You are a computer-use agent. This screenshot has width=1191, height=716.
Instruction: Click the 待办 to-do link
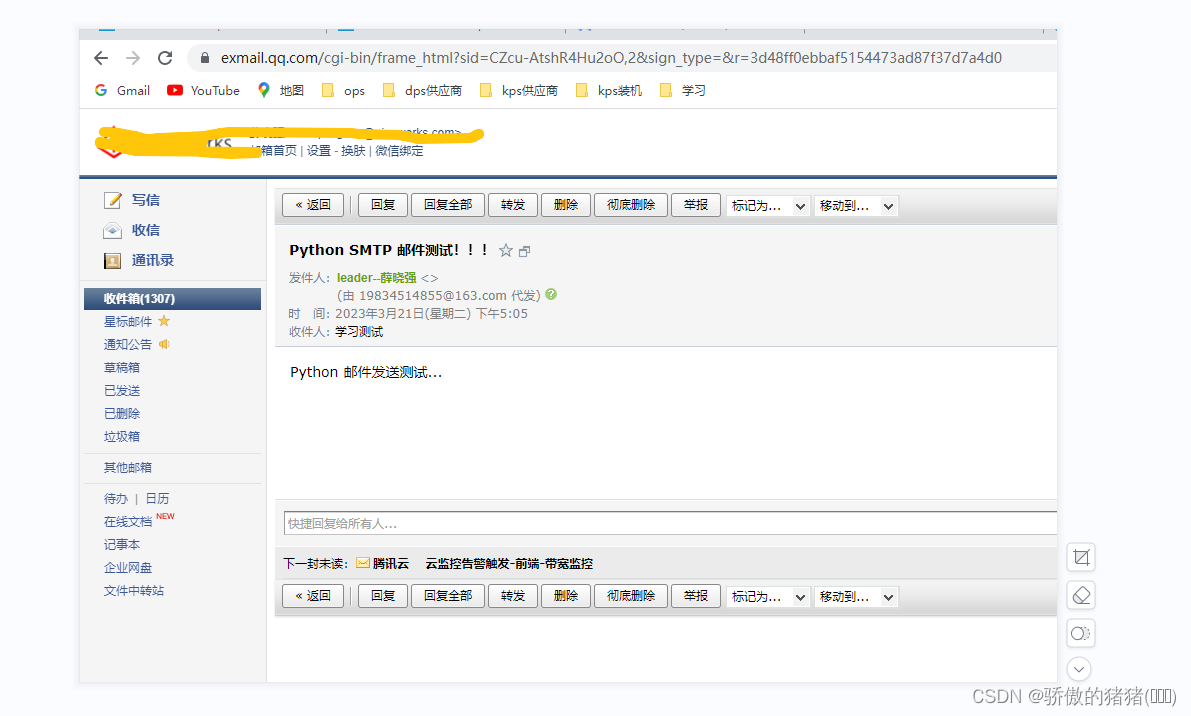(115, 498)
